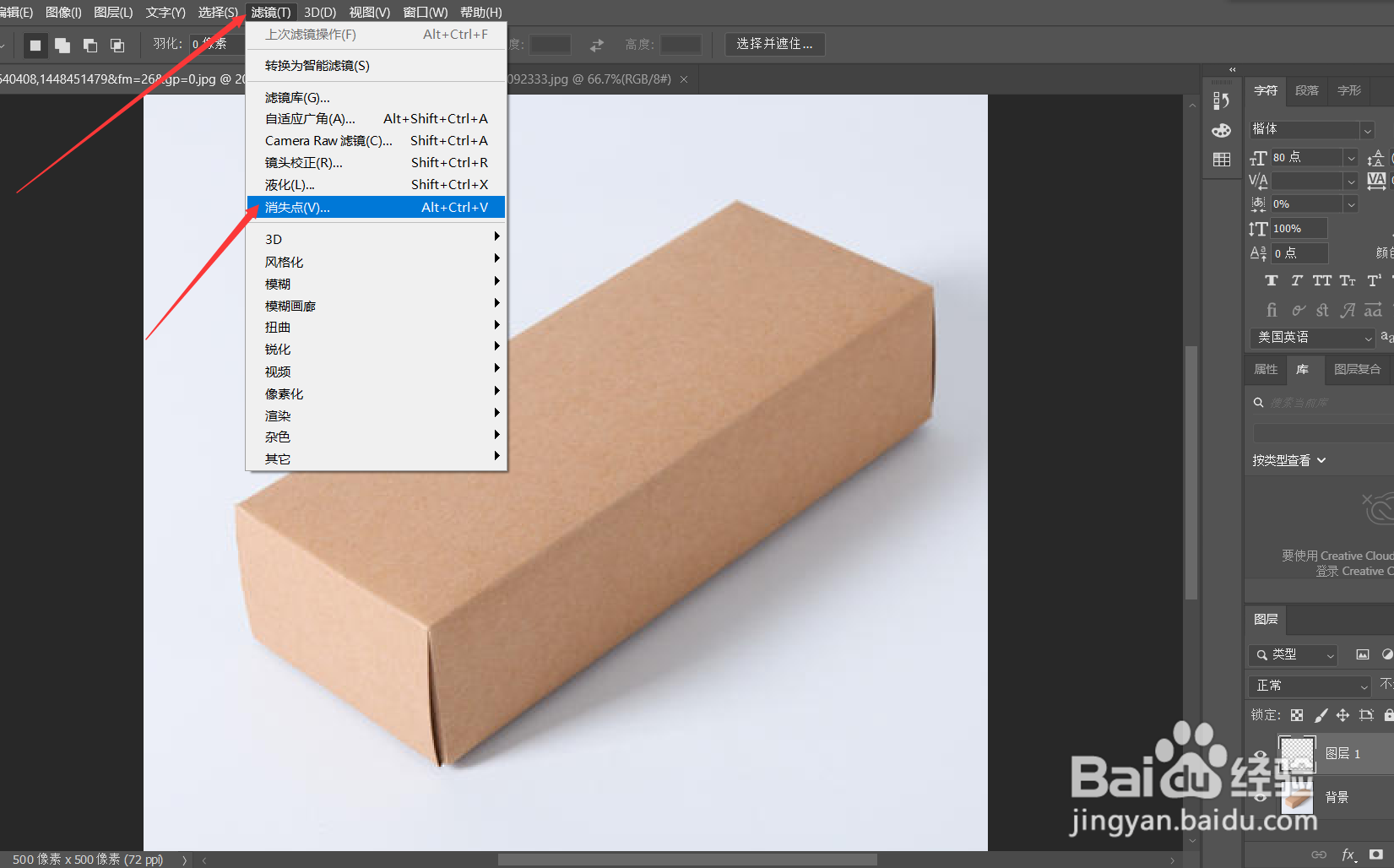This screenshot has height=868, width=1394.
Task: Open the Color palette panel icon
Action: [x=1221, y=130]
